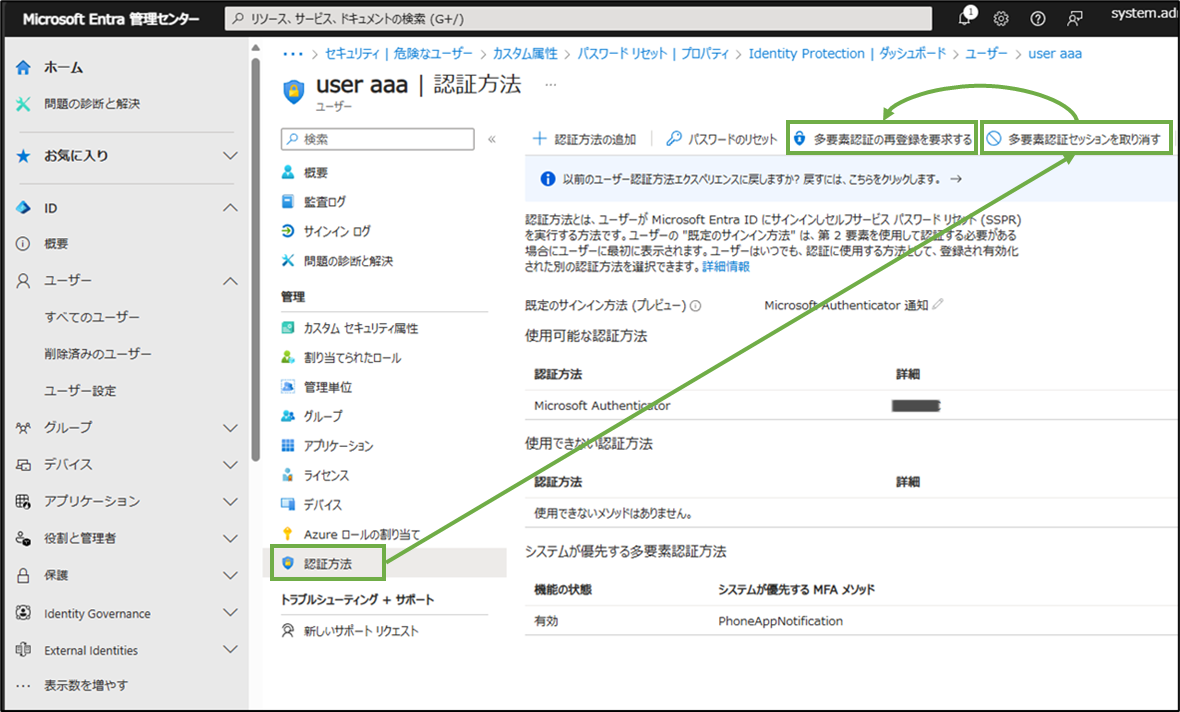
Task: Select 新しいサポート リクエスト menu item
Action: click(x=361, y=631)
